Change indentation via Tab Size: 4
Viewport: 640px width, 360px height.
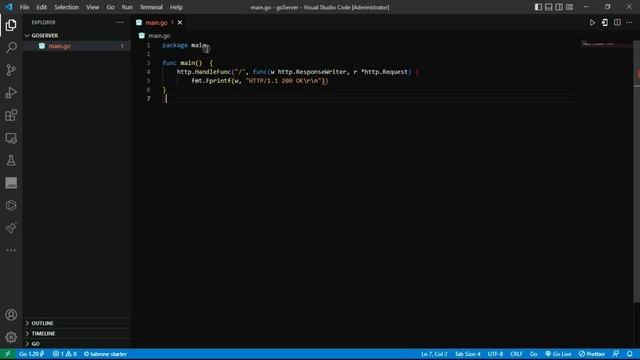468,354
